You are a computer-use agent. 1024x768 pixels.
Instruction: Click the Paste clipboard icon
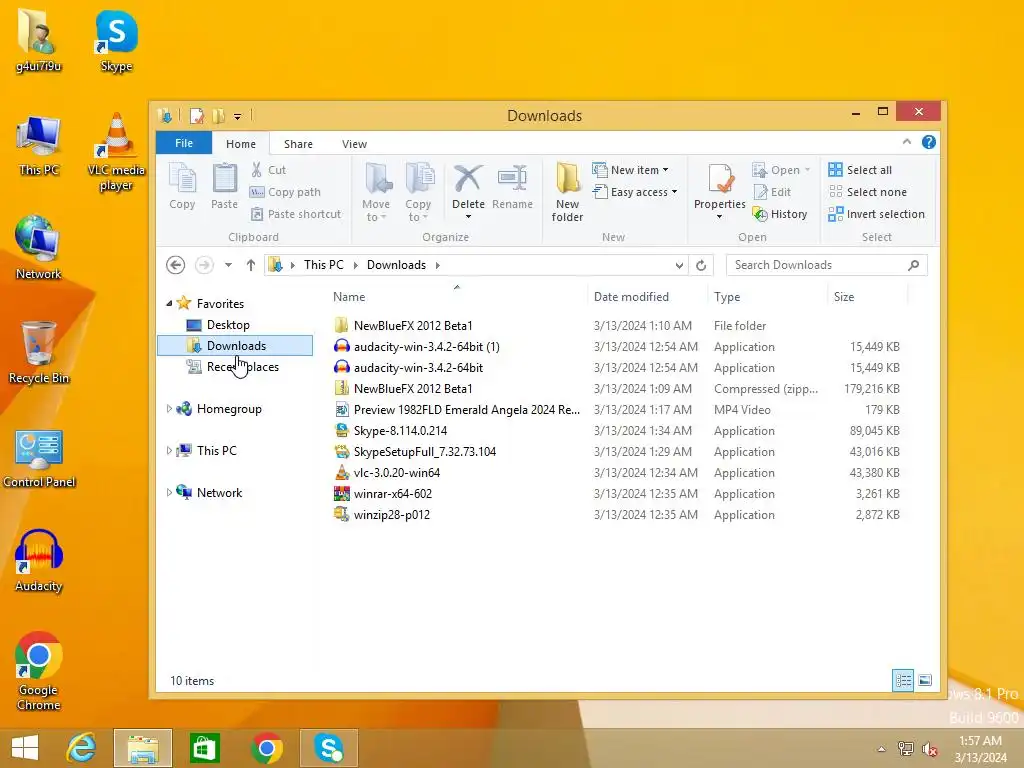(x=224, y=186)
